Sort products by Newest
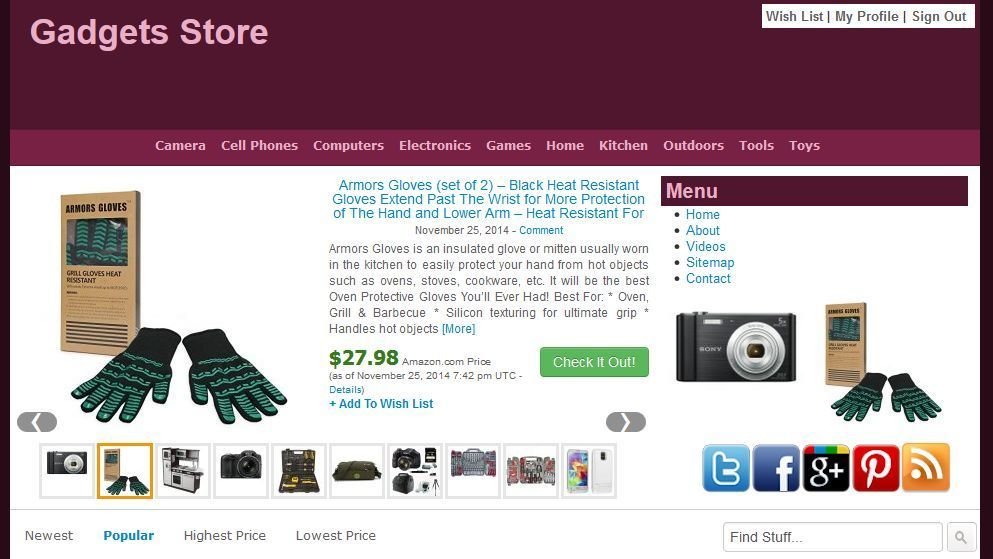Screen dimensions: 993x559 click(49, 536)
